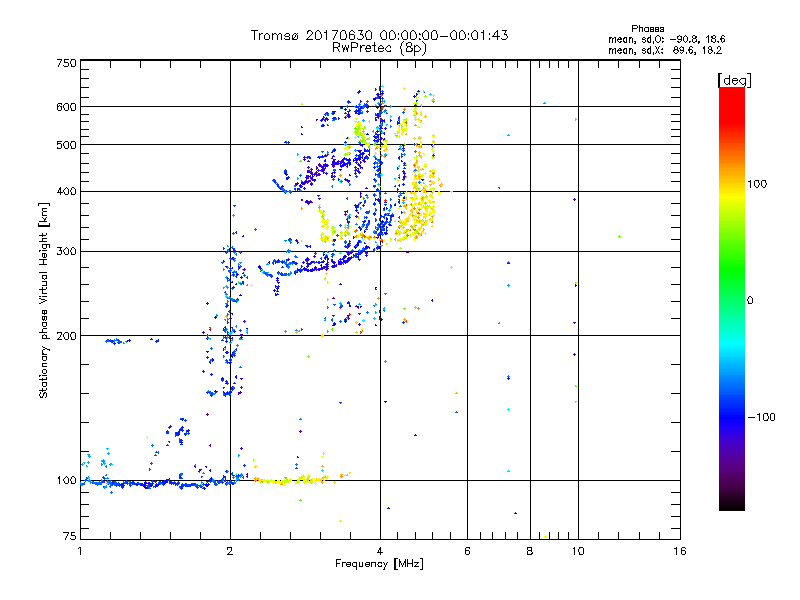The width and height of the screenshot is (800, 600).
Task: Click the '200' y-axis tick label
Action: (x=66, y=336)
